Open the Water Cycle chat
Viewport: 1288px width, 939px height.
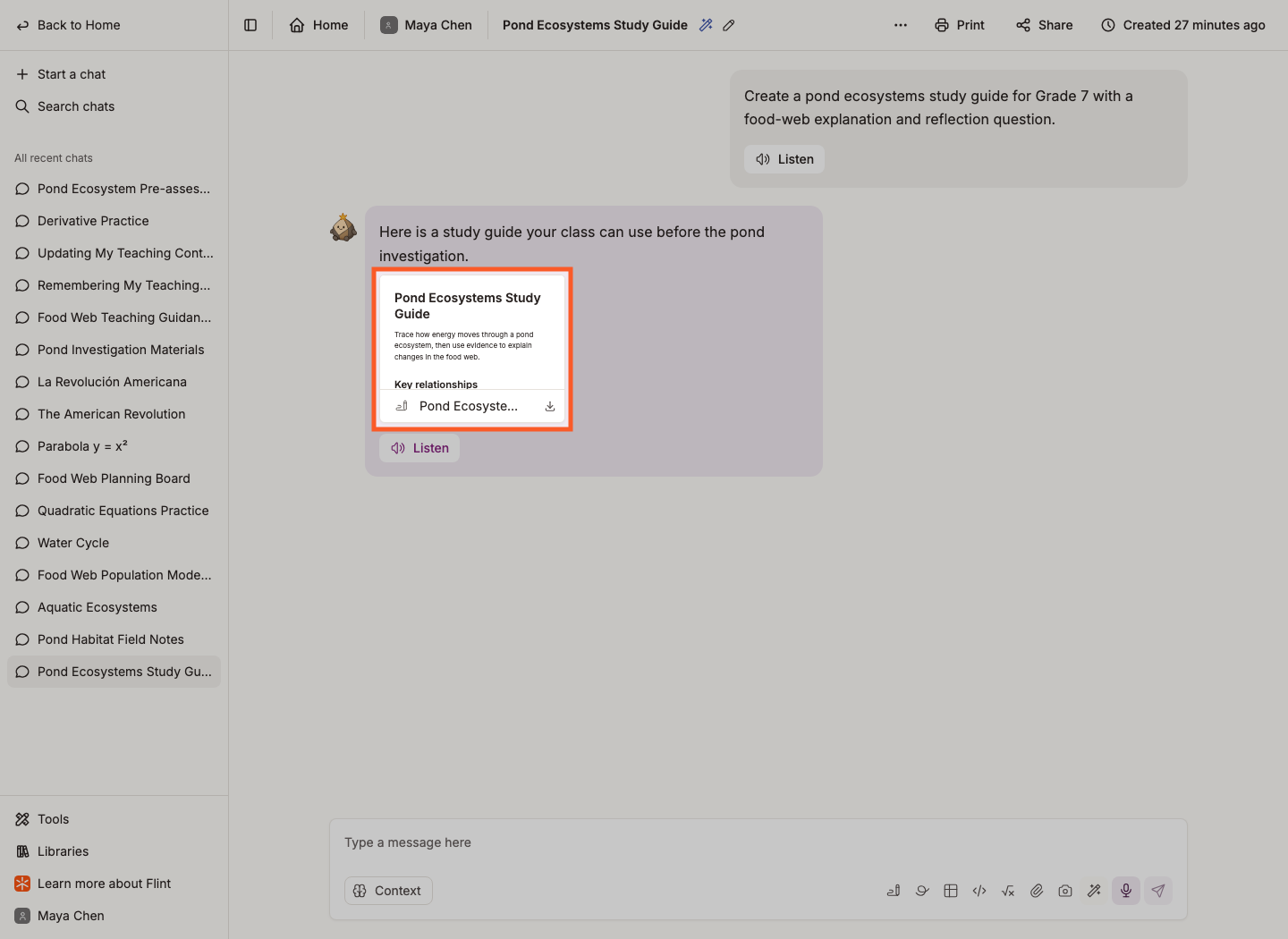[x=114, y=543]
